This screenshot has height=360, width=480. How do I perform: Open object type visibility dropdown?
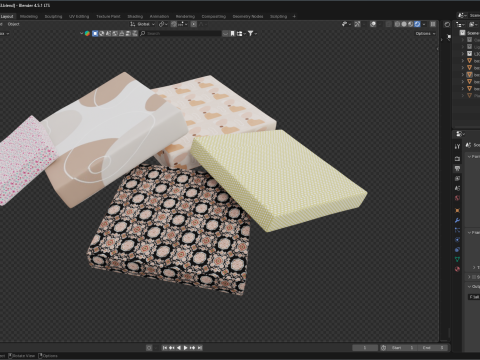[x=346, y=24]
